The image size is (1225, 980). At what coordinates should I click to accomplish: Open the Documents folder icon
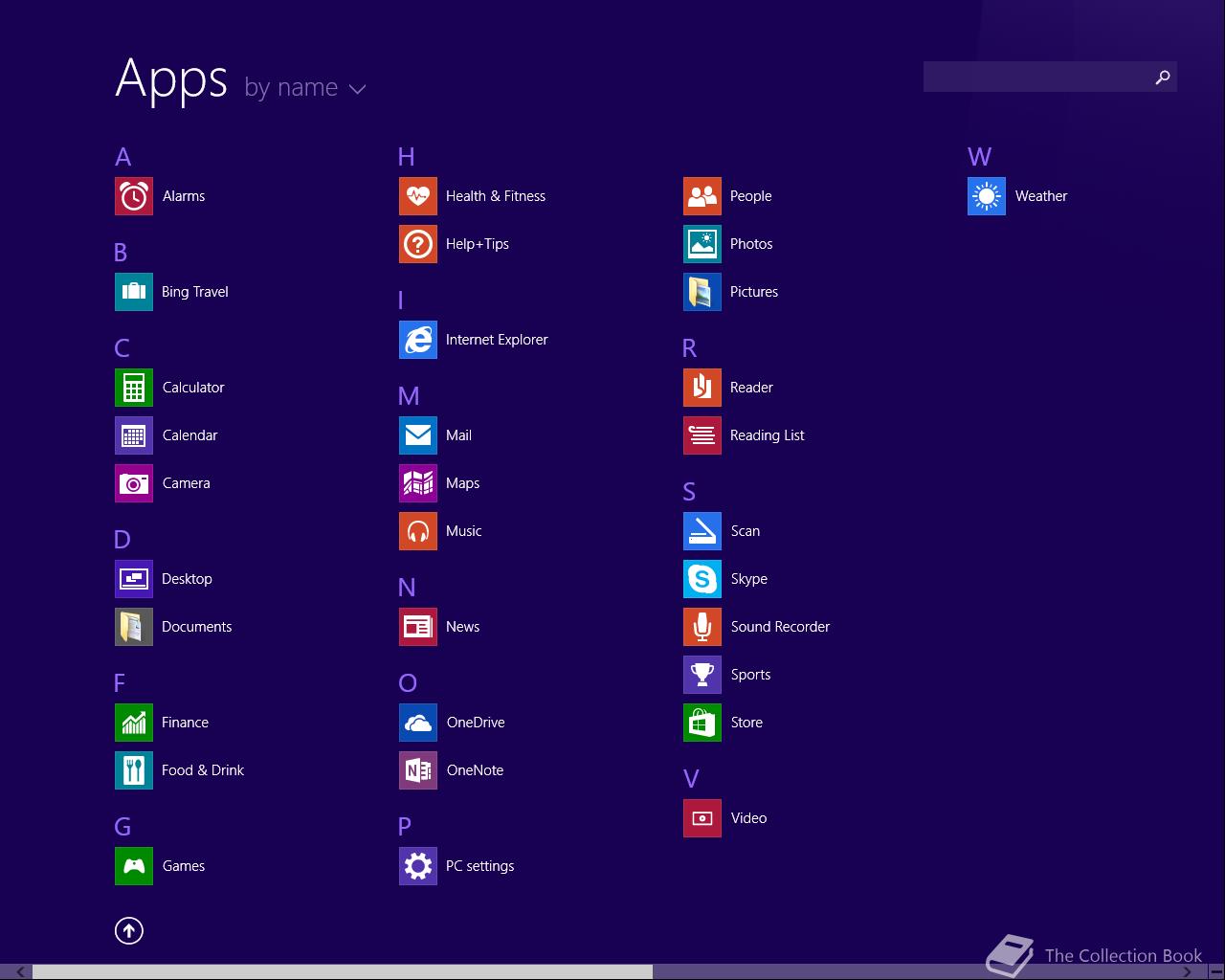(x=134, y=627)
